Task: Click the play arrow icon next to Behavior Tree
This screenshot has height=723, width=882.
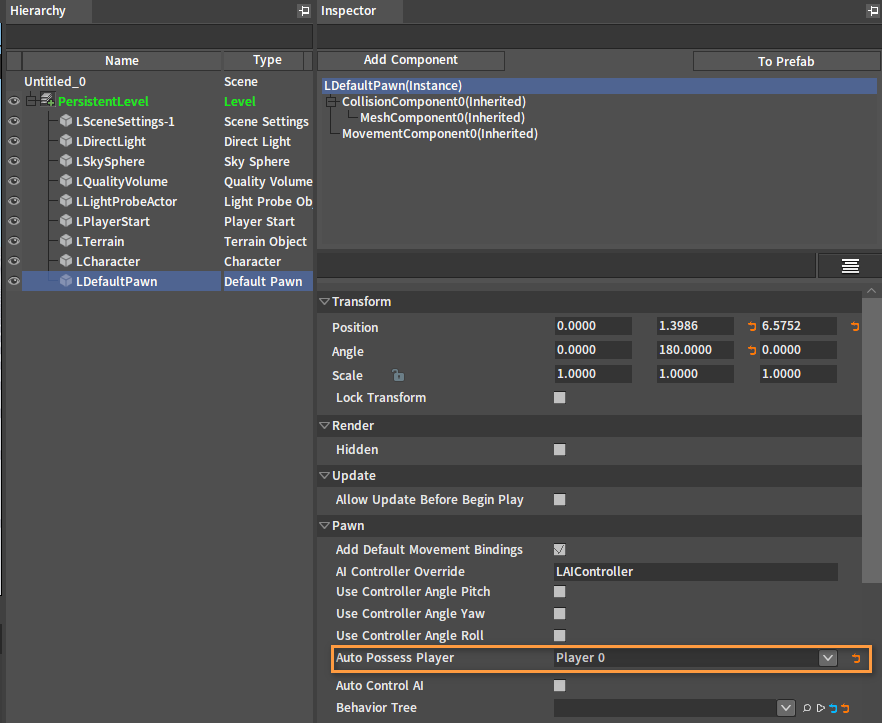Action: tap(821, 708)
